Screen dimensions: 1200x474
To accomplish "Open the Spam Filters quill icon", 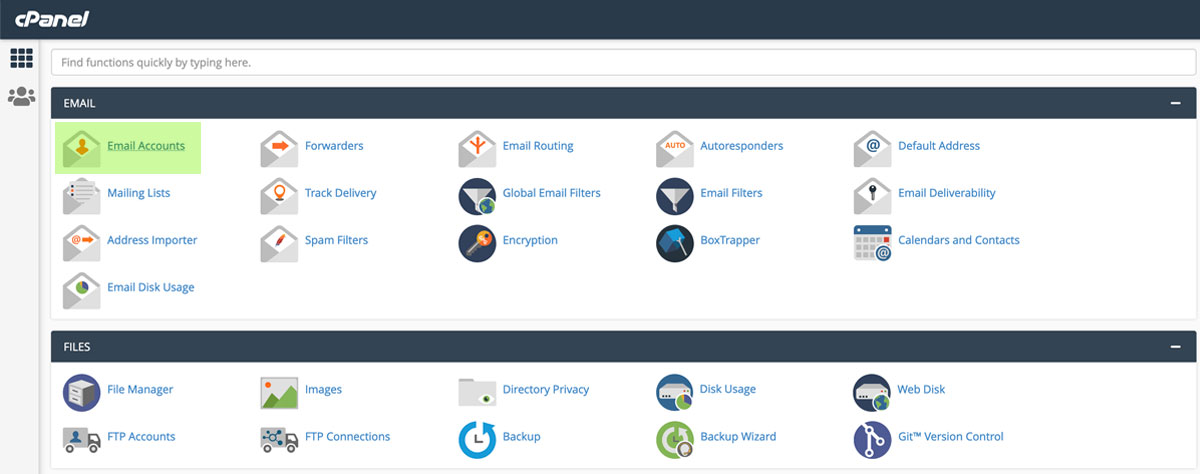I will pos(279,242).
